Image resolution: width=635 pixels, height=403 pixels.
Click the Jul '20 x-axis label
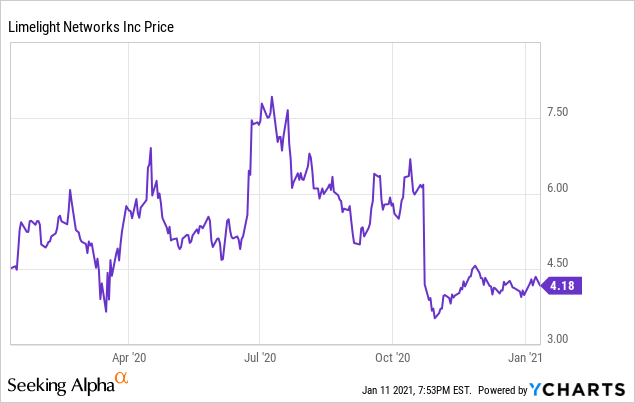pos(260,356)
